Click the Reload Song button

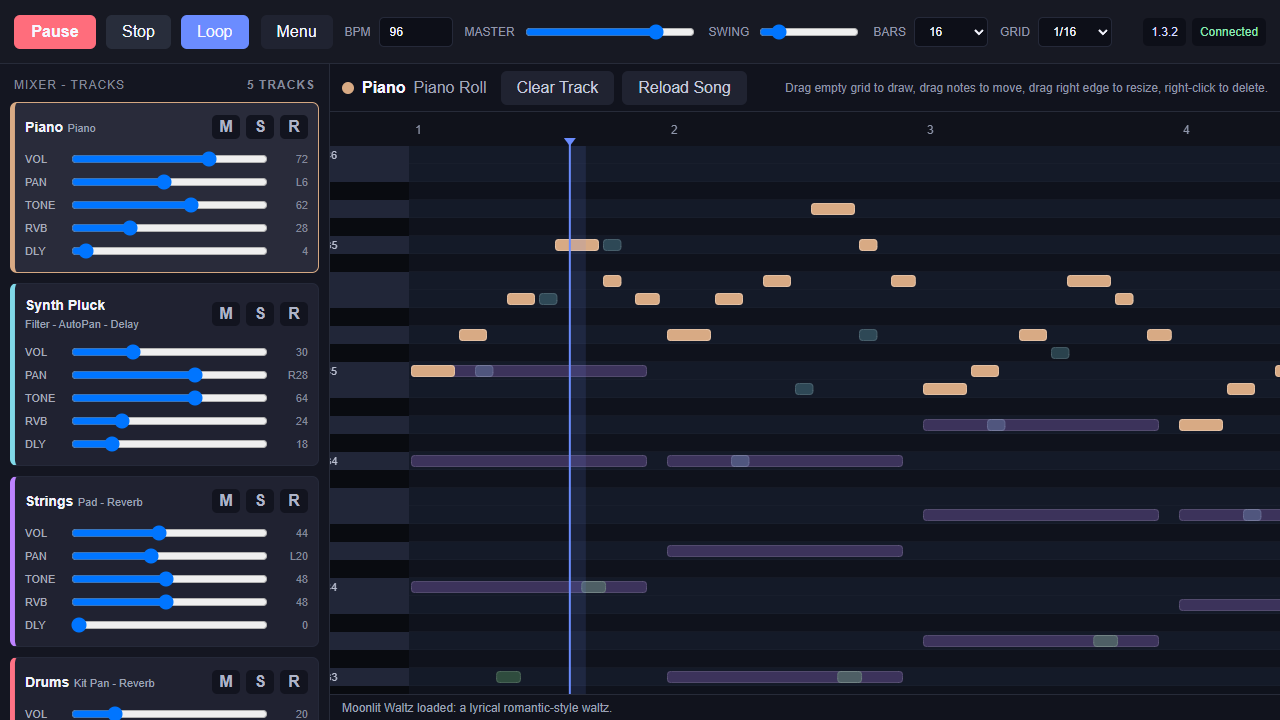coord(684,88)
